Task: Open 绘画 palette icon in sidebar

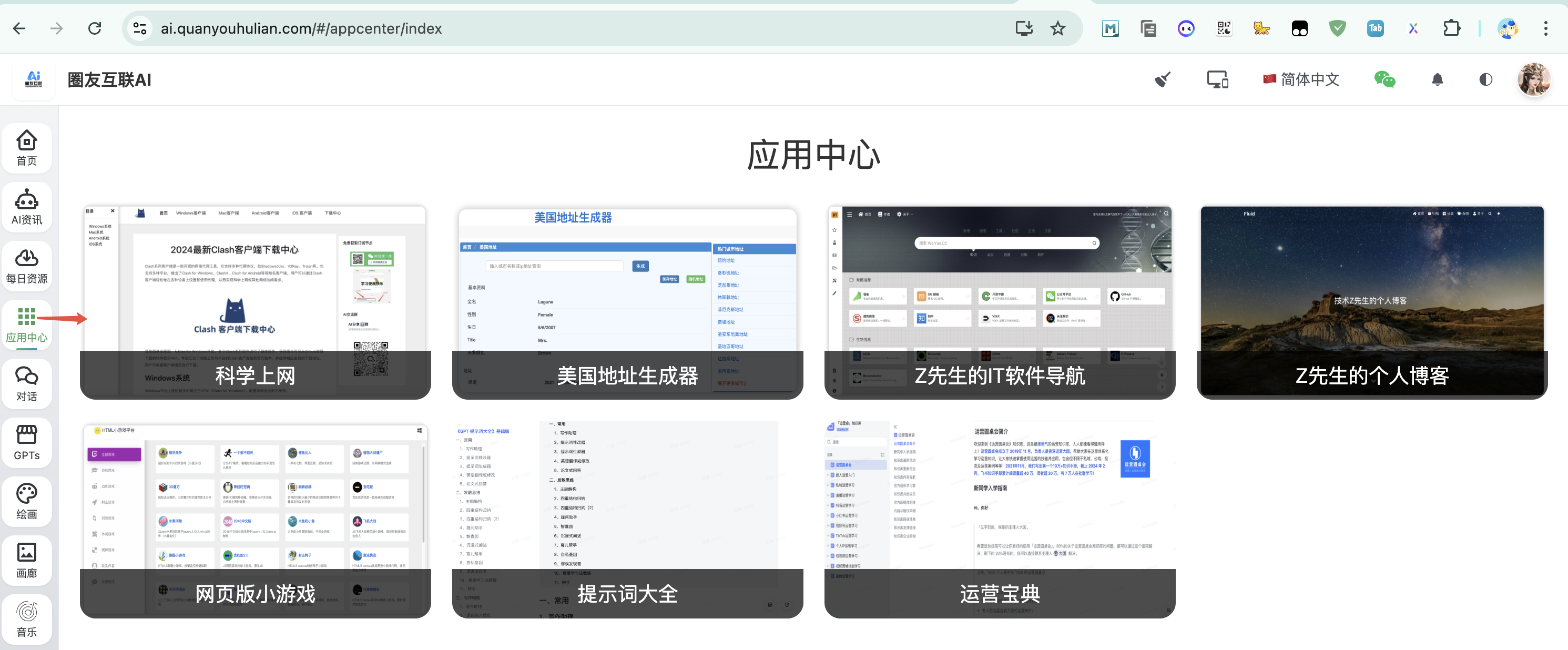Action: coord(26,501)
